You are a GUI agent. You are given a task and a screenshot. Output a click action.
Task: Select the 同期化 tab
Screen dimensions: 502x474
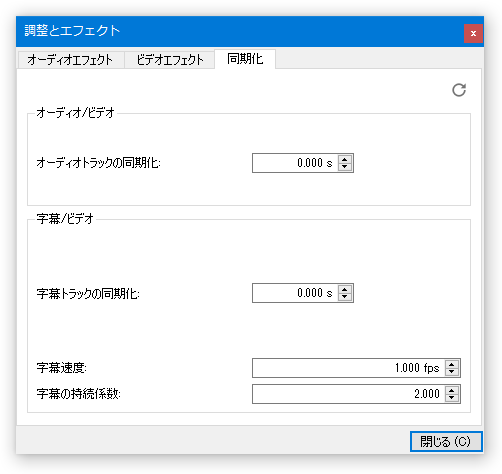click(x=245, y=59)
